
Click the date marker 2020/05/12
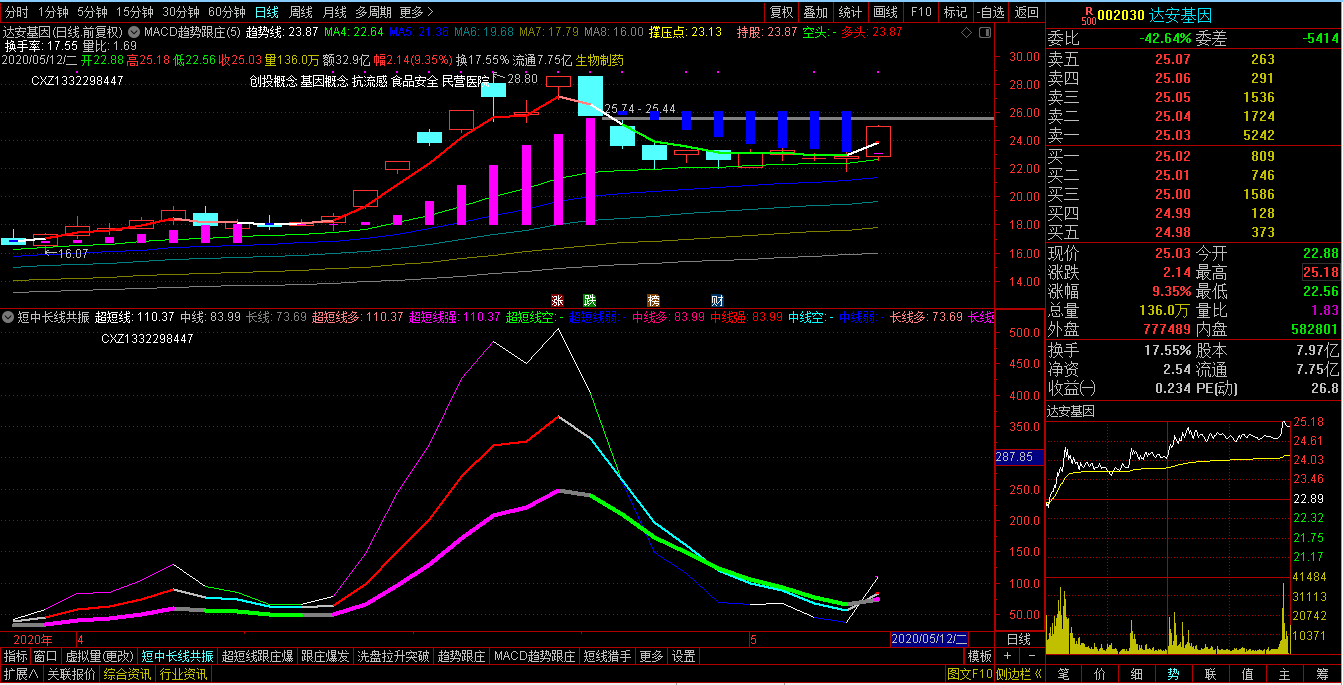[929, 639]
